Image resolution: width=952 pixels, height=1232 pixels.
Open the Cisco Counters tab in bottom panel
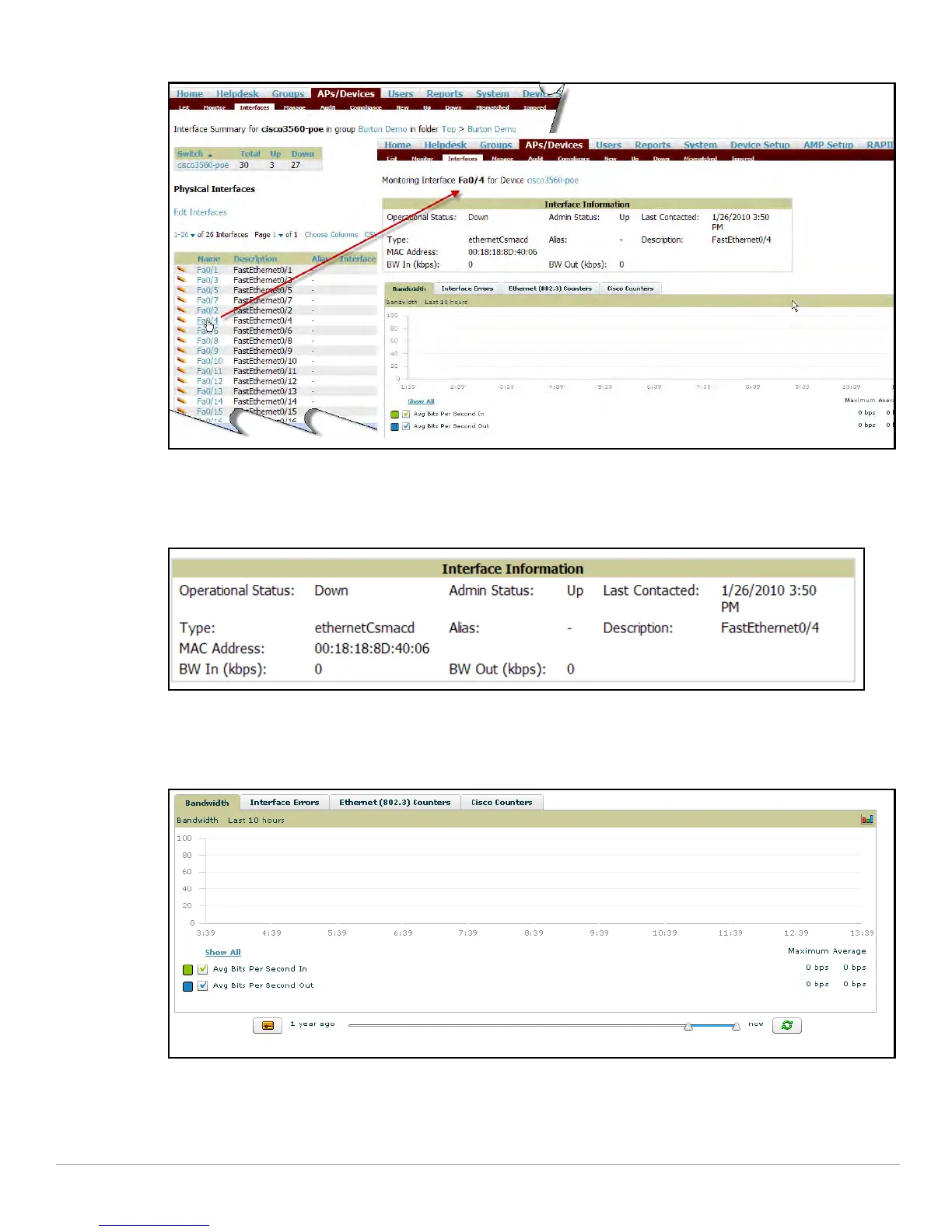[x=502, y=803]
